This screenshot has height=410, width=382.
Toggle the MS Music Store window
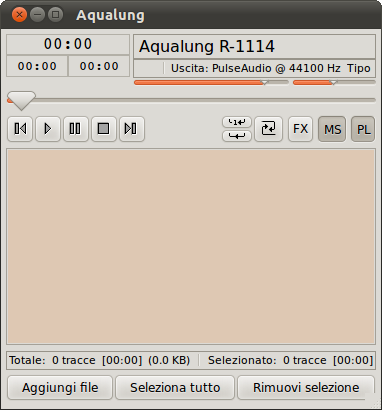(332, 129)
